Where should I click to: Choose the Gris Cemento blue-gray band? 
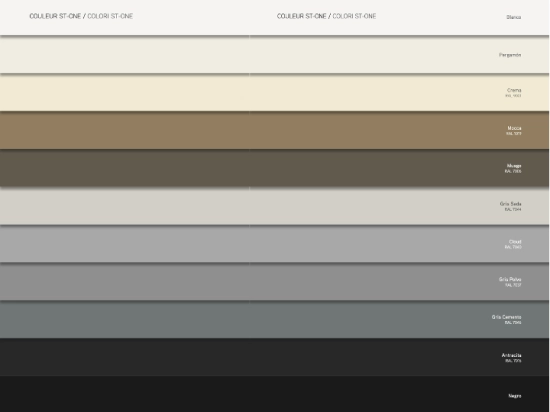[x=275, y=319]
